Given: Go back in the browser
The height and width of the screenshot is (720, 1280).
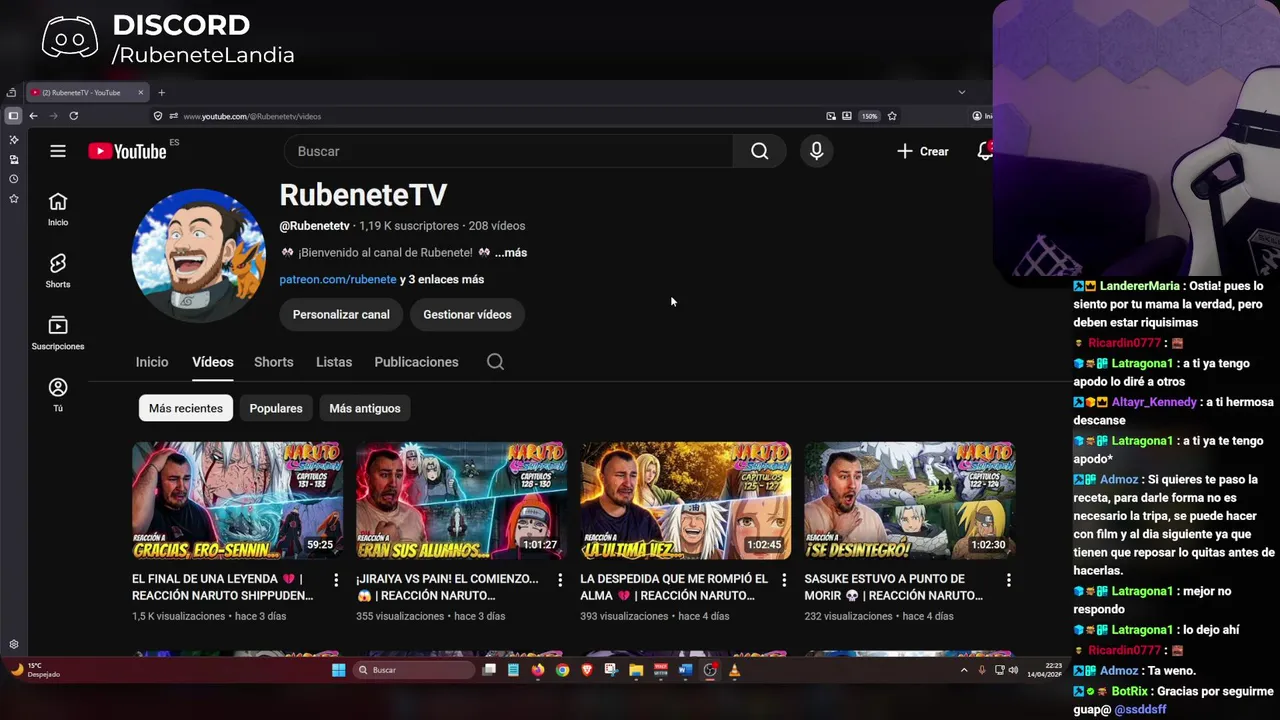Looking at the screenshot, I should tap(33, 116).
